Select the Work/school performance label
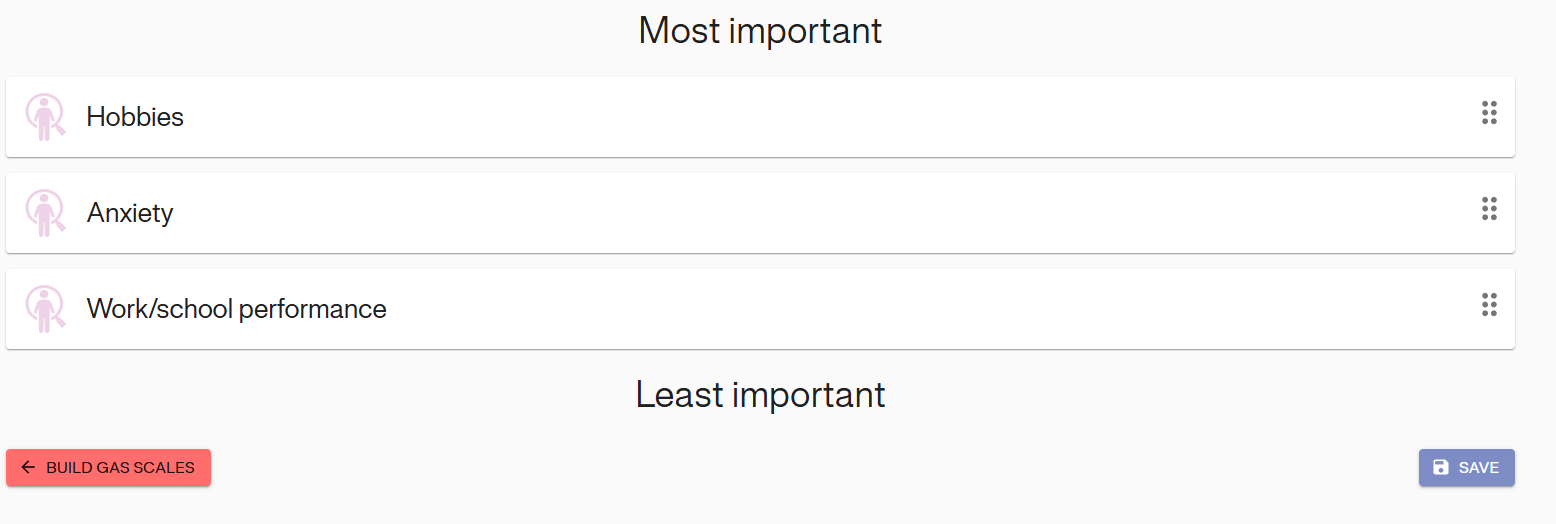Viewport: 1556px width, 524px height. click(236, 309)
